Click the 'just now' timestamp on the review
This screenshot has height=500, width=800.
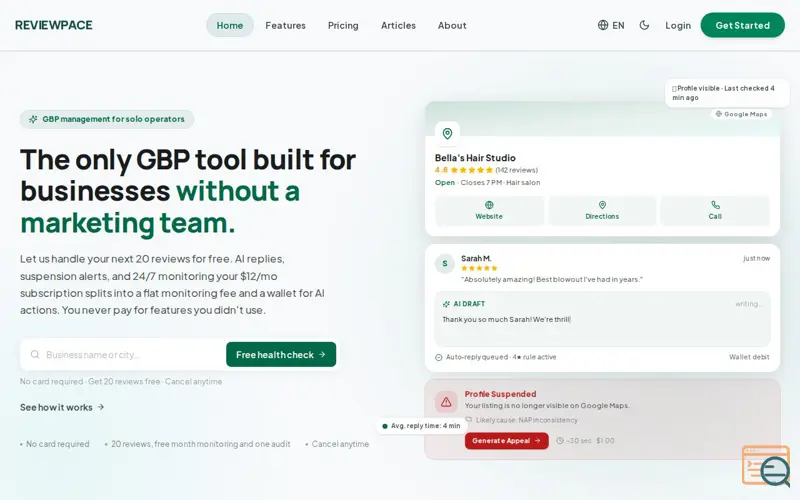click(756, 258)
